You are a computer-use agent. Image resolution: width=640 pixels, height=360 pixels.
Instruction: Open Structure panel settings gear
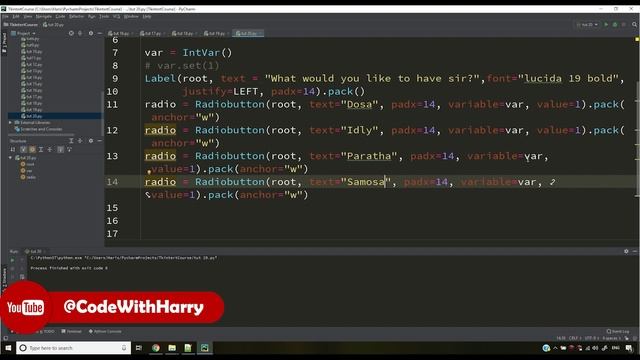(91, 141)
